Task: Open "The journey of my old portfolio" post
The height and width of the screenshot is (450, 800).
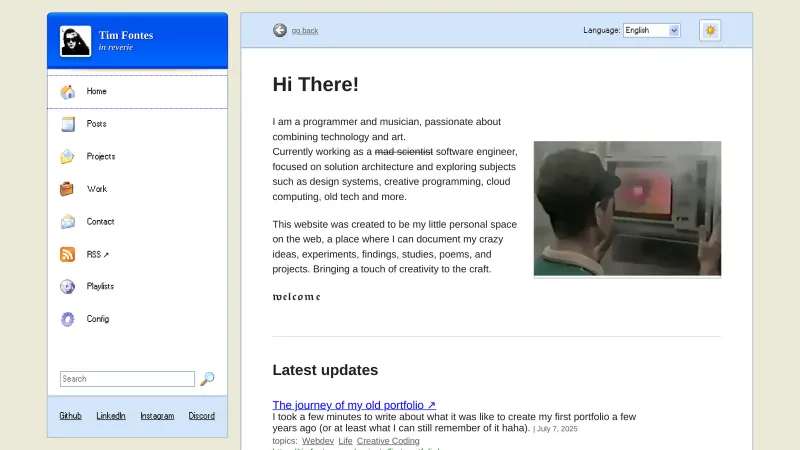Action: coord(354,405)
